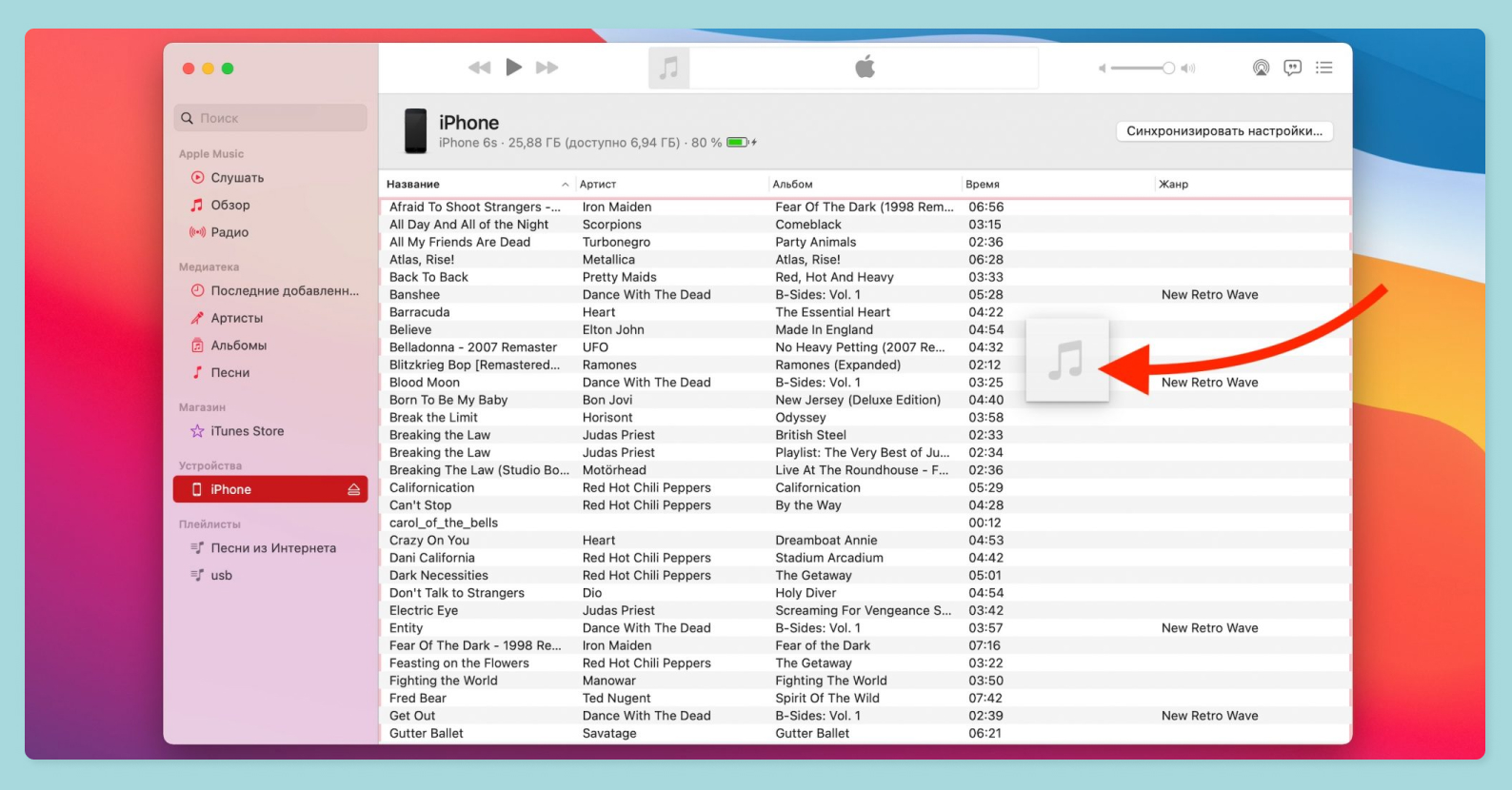Select song Feasting on the Flowers
This screenshot has height=790, width=1512.
click(459, 663)
